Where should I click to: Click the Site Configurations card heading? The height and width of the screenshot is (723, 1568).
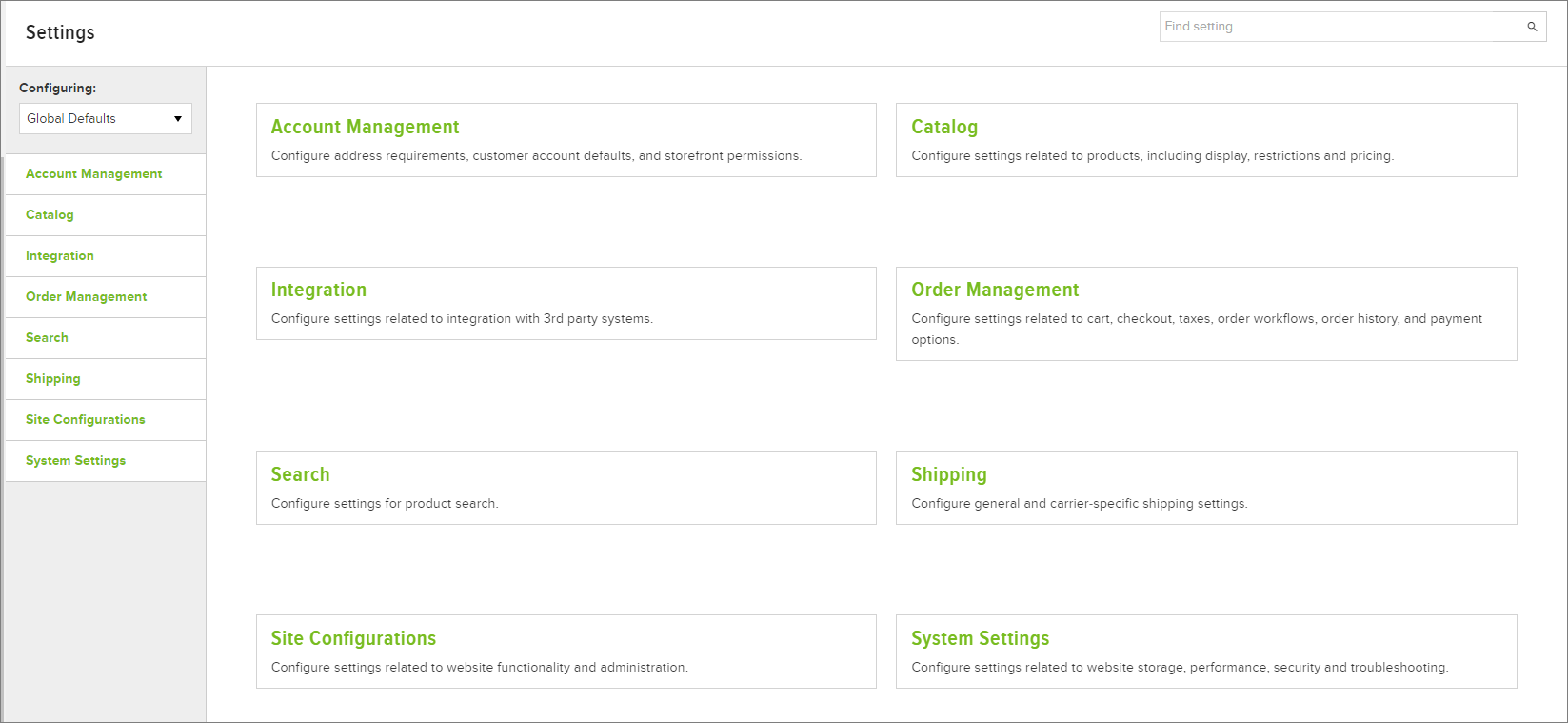click(x=353, y=638)
